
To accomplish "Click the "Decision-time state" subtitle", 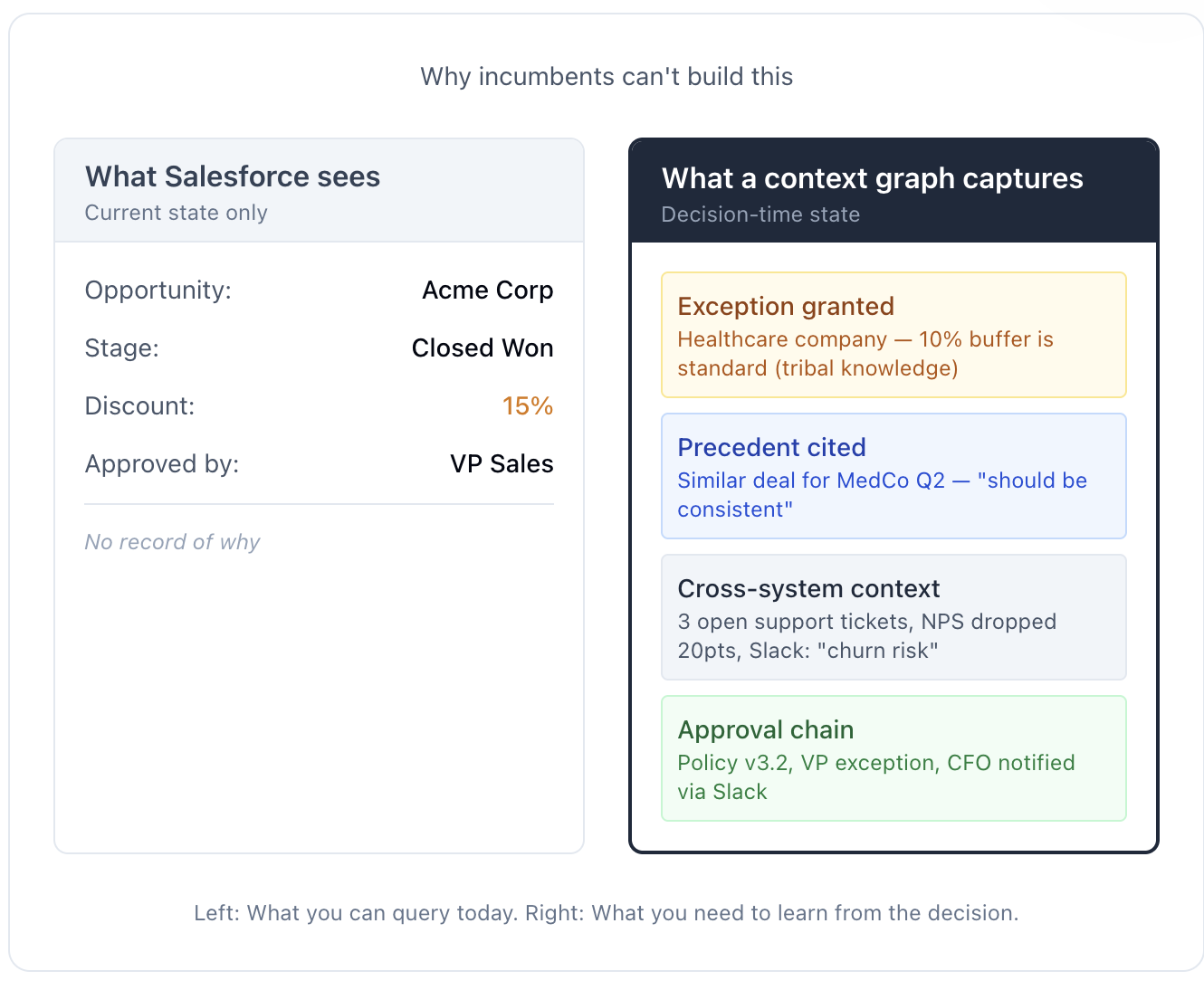I will 760,214.
